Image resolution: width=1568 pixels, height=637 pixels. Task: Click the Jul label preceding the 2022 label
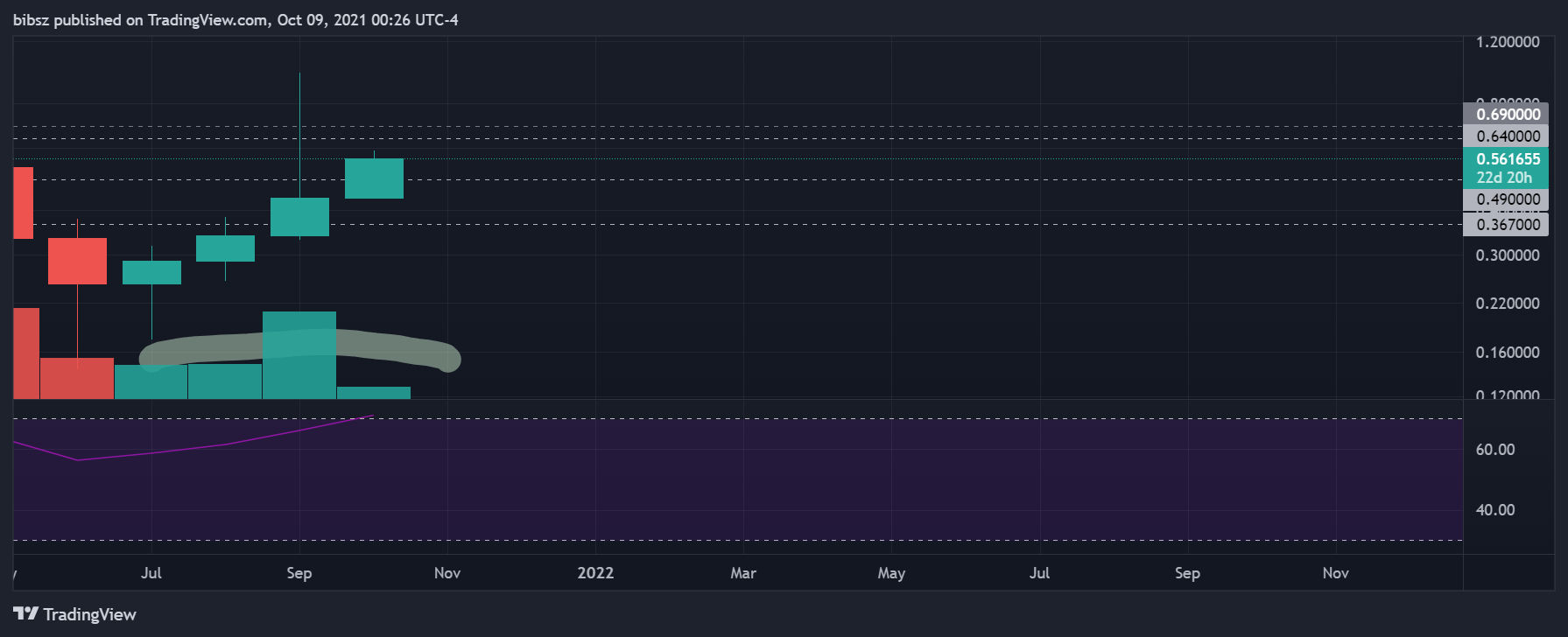pos(151,573)
